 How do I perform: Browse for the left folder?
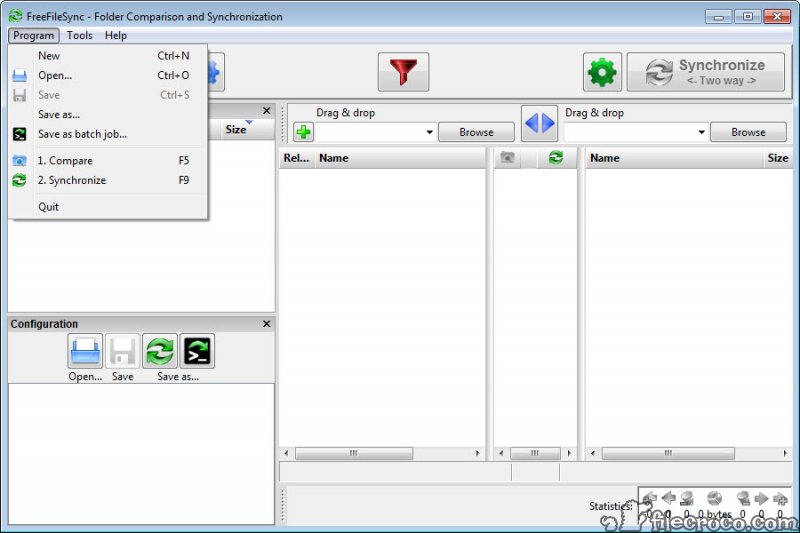(476, 132)
